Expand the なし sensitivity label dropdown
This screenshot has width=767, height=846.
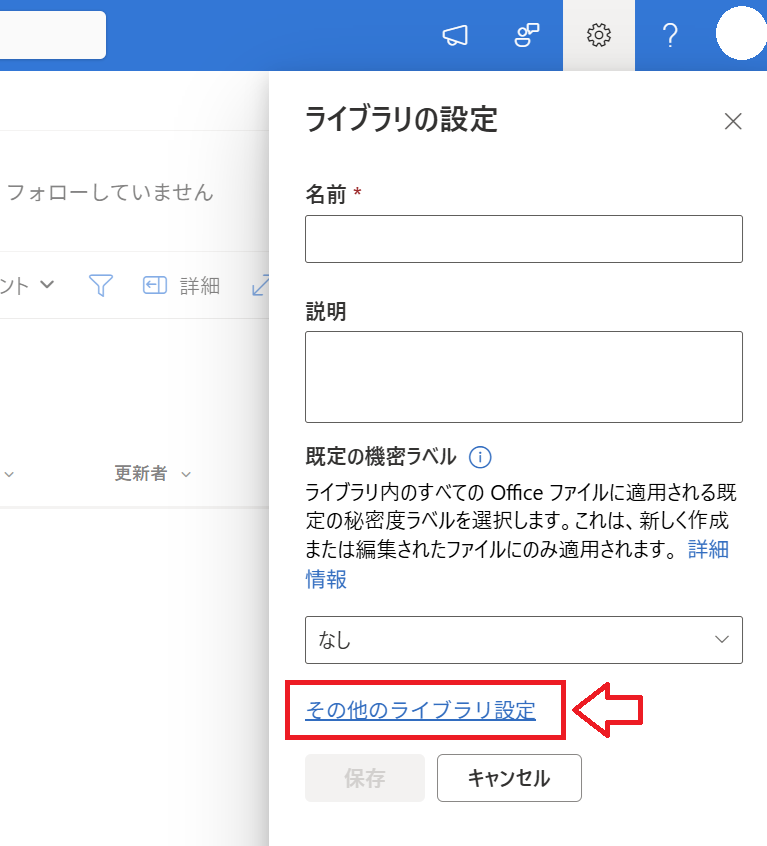click(524, 640)
